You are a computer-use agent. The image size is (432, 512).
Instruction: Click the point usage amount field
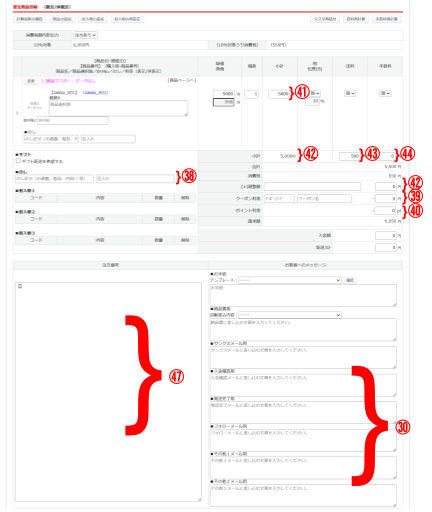click(x=385, y=211)
